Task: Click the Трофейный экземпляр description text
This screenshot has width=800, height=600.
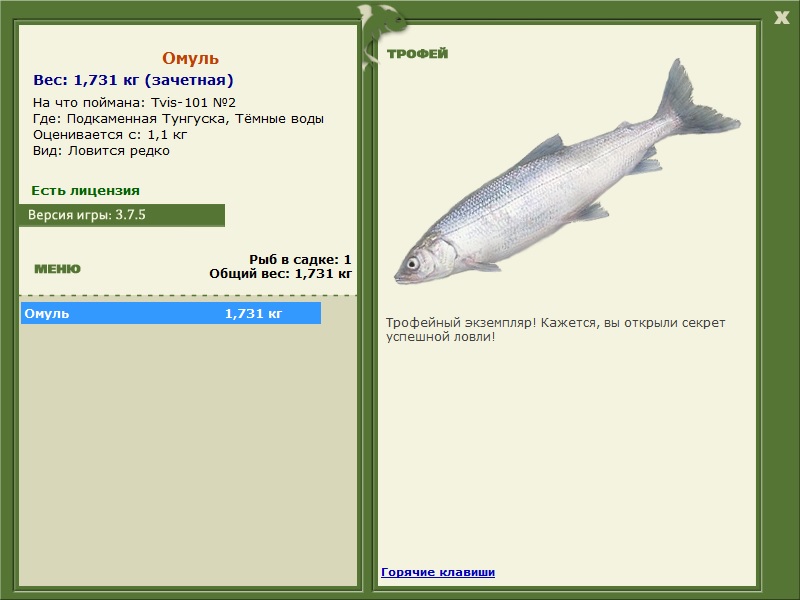Action: point(555,330)
